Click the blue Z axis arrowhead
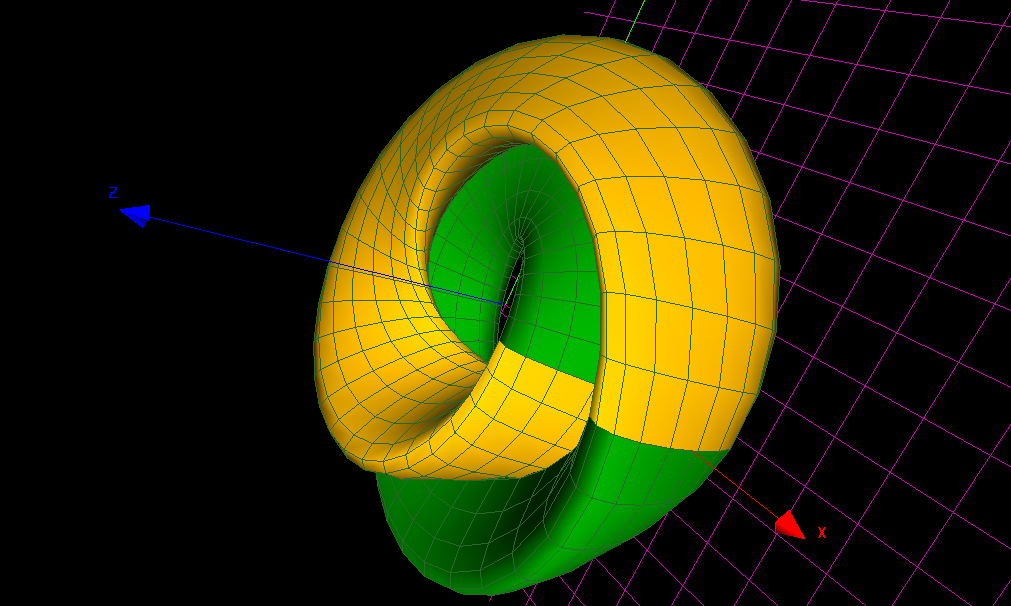Viewport: 1011px width, 606px height. point(136,214)
